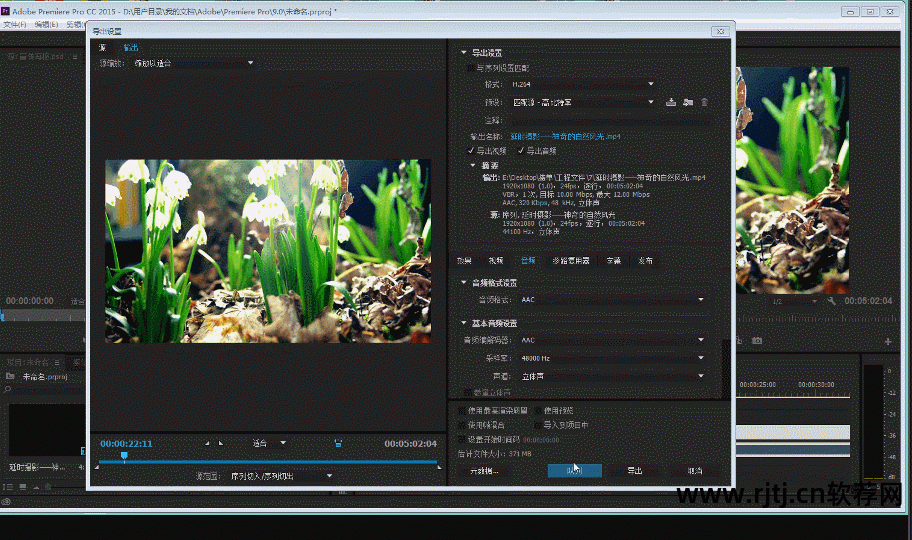
Task: Open the Sample Rate dropdown showing 48000 Hz
Action: (x=612, y=358)
